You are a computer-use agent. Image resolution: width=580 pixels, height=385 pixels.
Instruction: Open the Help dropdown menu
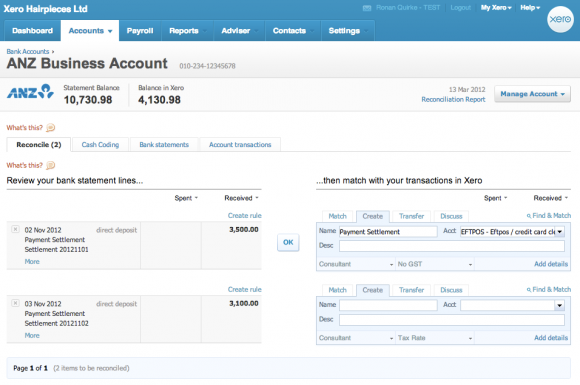coord(530,8)
